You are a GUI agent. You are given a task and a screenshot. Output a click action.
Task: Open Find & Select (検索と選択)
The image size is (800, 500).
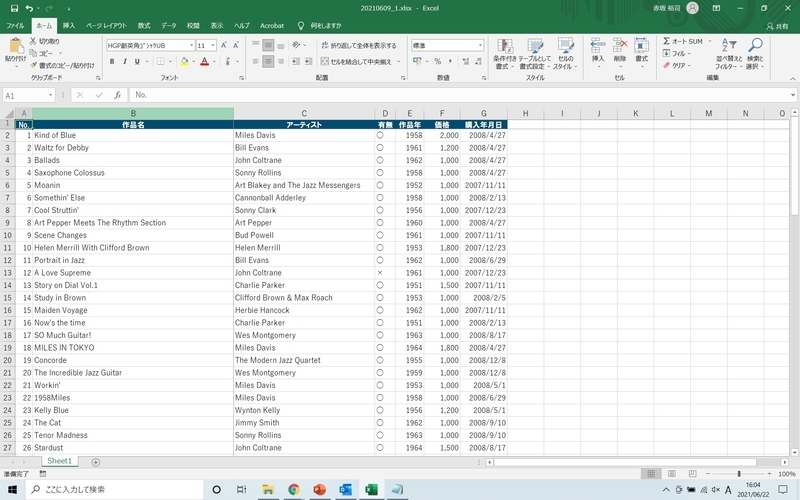pos(755,54)
